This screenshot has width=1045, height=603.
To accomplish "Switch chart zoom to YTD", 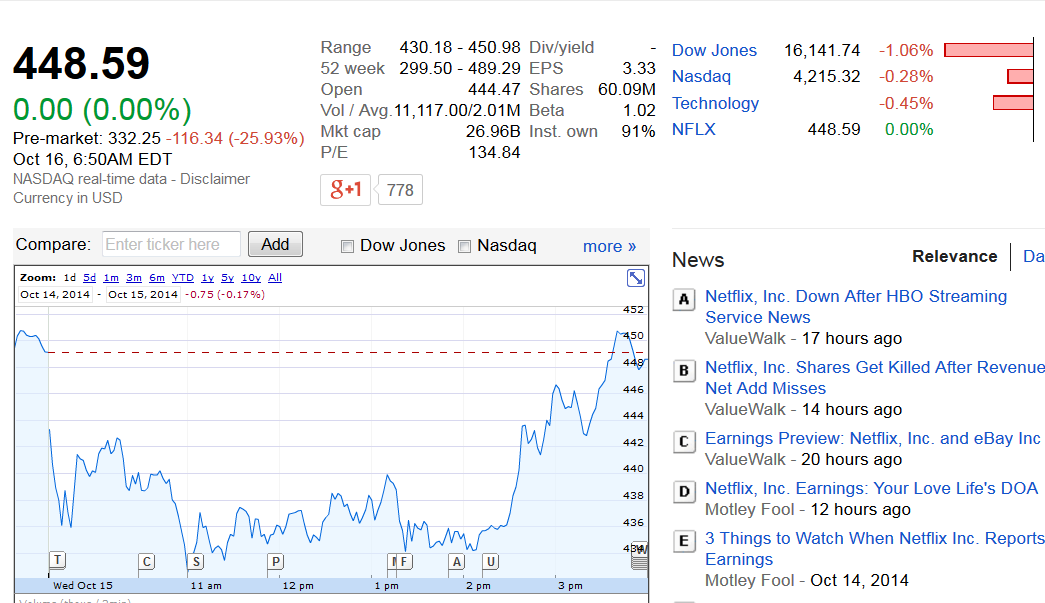I will [183, 278].
